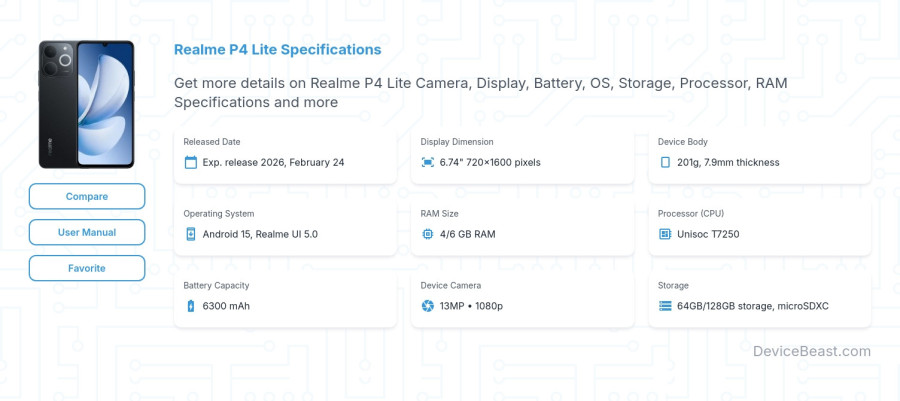Select the '201g, 7.9mm thickness' text
Image resolution: width=900 pixels, height=401 pixels.
coord(728,162)
